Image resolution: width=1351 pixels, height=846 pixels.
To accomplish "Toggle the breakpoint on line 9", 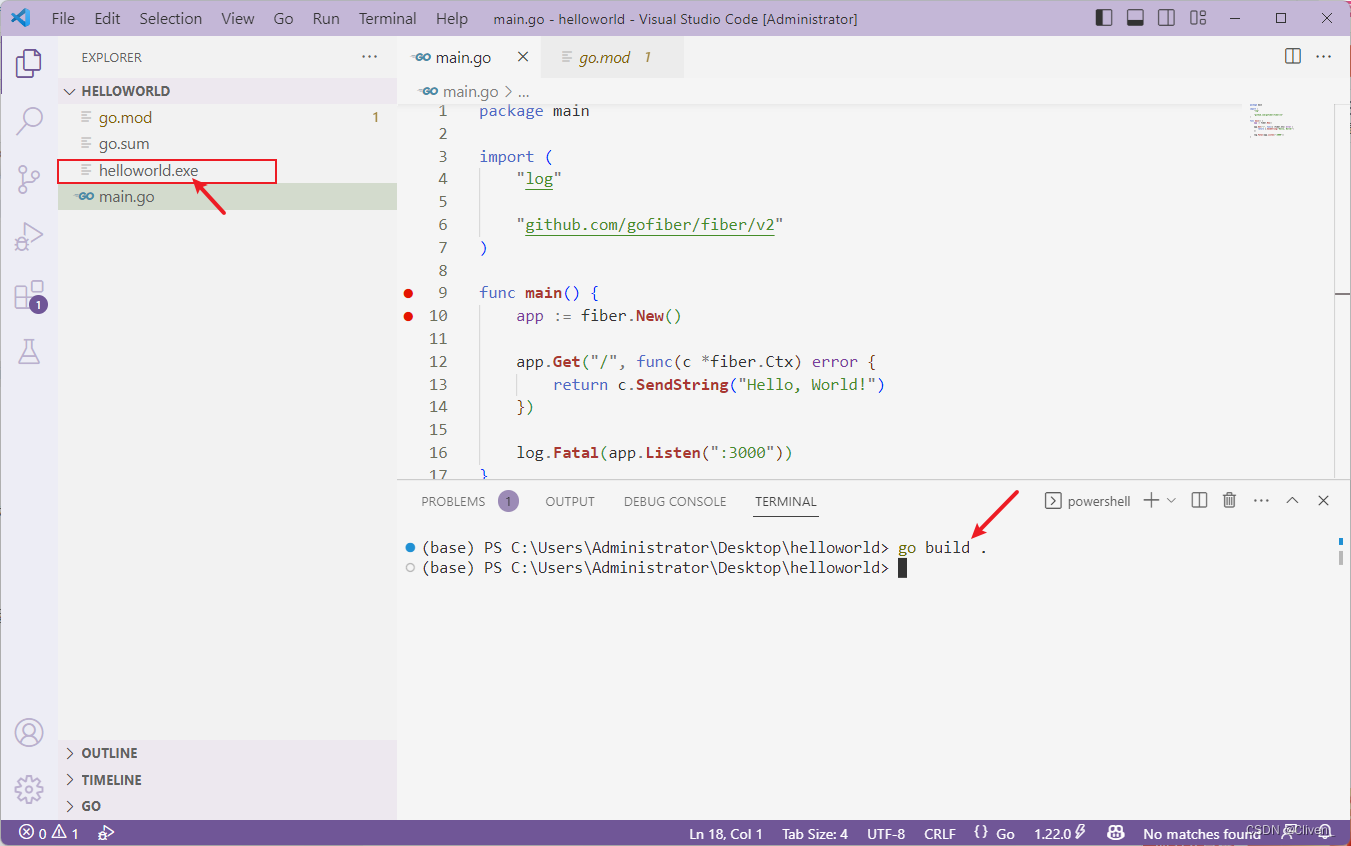I will click(408, 293).
